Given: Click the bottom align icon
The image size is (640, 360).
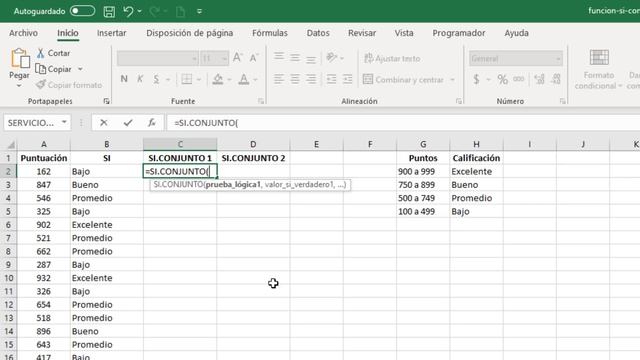Looking at the screenshot, I should 311,59.
